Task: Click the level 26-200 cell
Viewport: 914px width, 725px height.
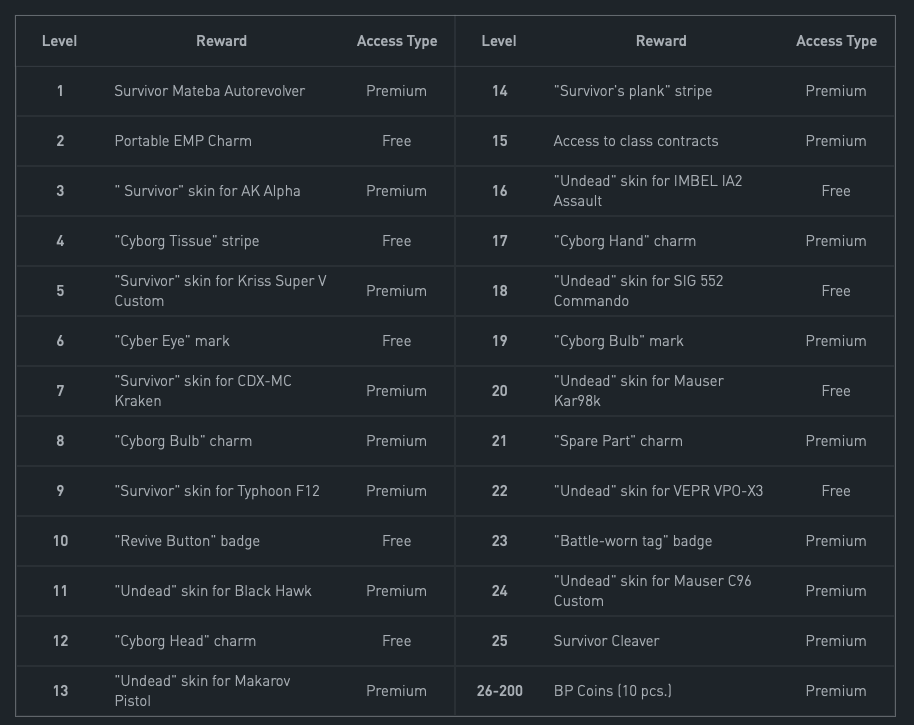Action: click(x=500, y=691)
